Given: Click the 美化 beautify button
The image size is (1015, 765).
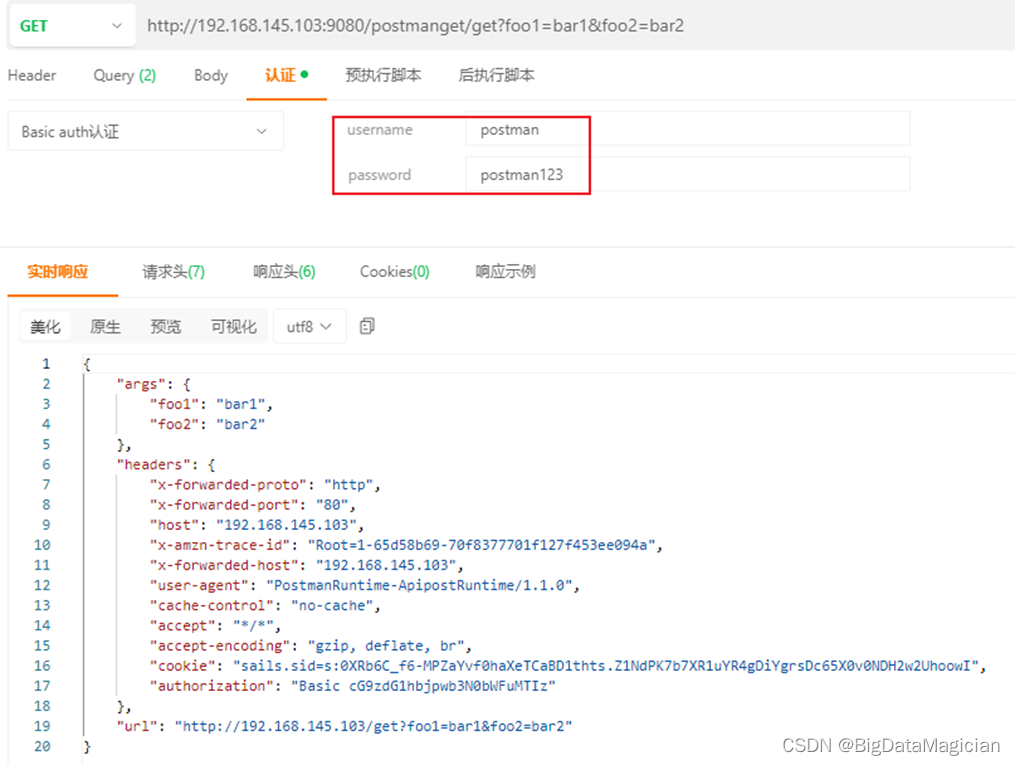Looking at the screenshot, I should click(45, 326).
